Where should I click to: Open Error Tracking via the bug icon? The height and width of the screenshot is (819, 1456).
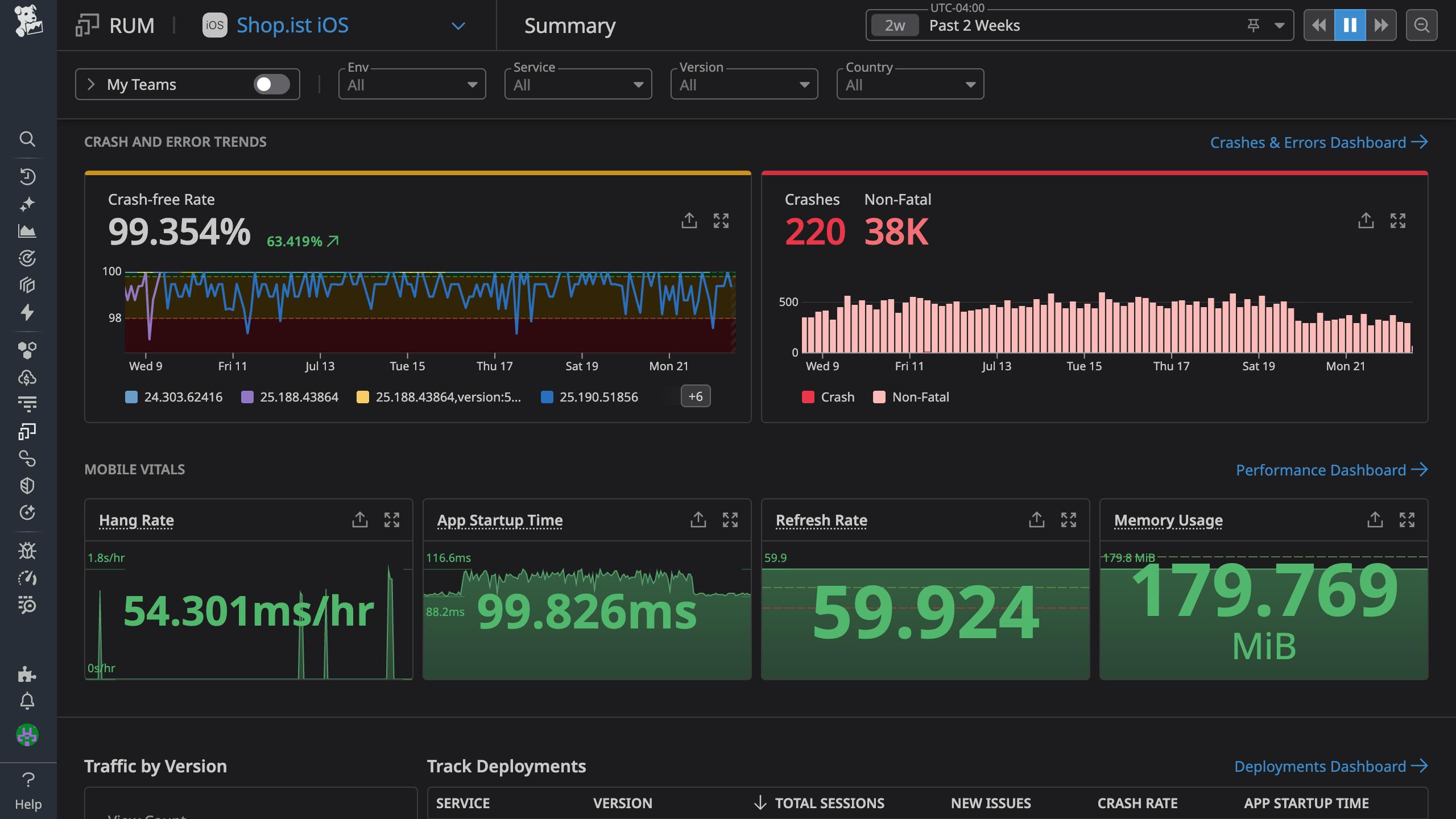[x=27, y=551]
